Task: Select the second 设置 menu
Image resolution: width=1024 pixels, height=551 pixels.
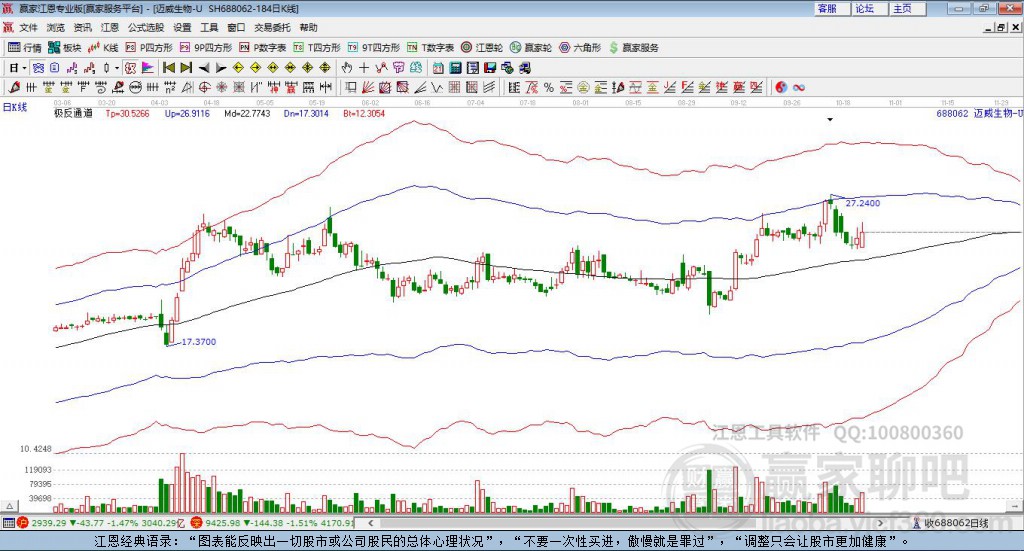Action: (182, 27)
